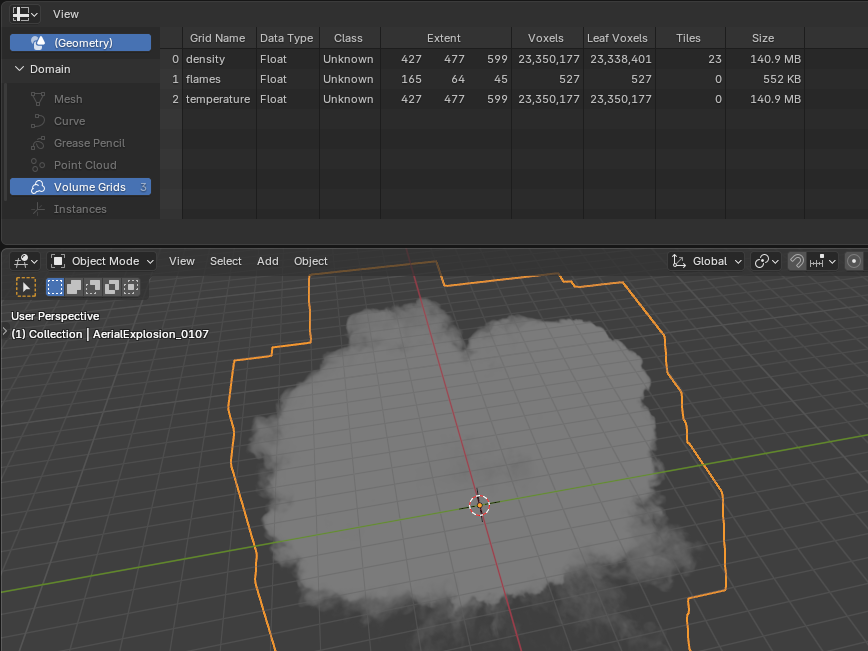This screenshot has height=651, width=868.
Task: Open the spreadsheet View menu
Action: click(66, 14)
